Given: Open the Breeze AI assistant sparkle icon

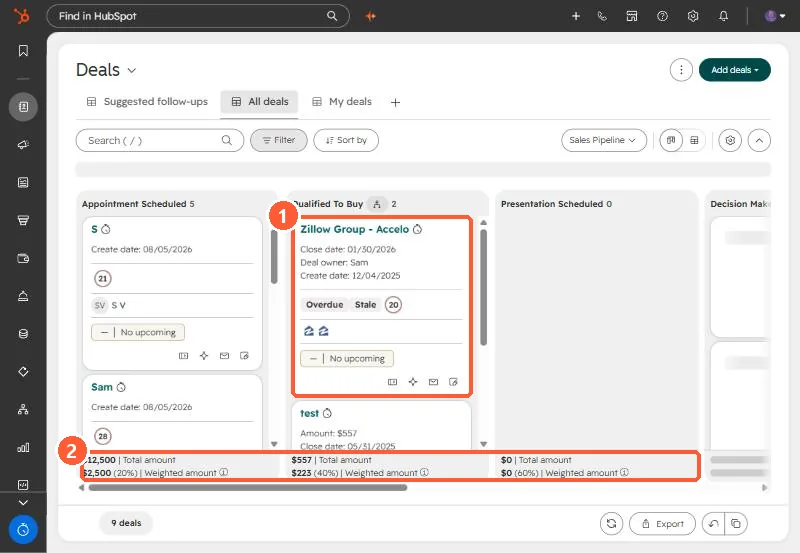Looking at the screenshot, I should click(371, 16).
